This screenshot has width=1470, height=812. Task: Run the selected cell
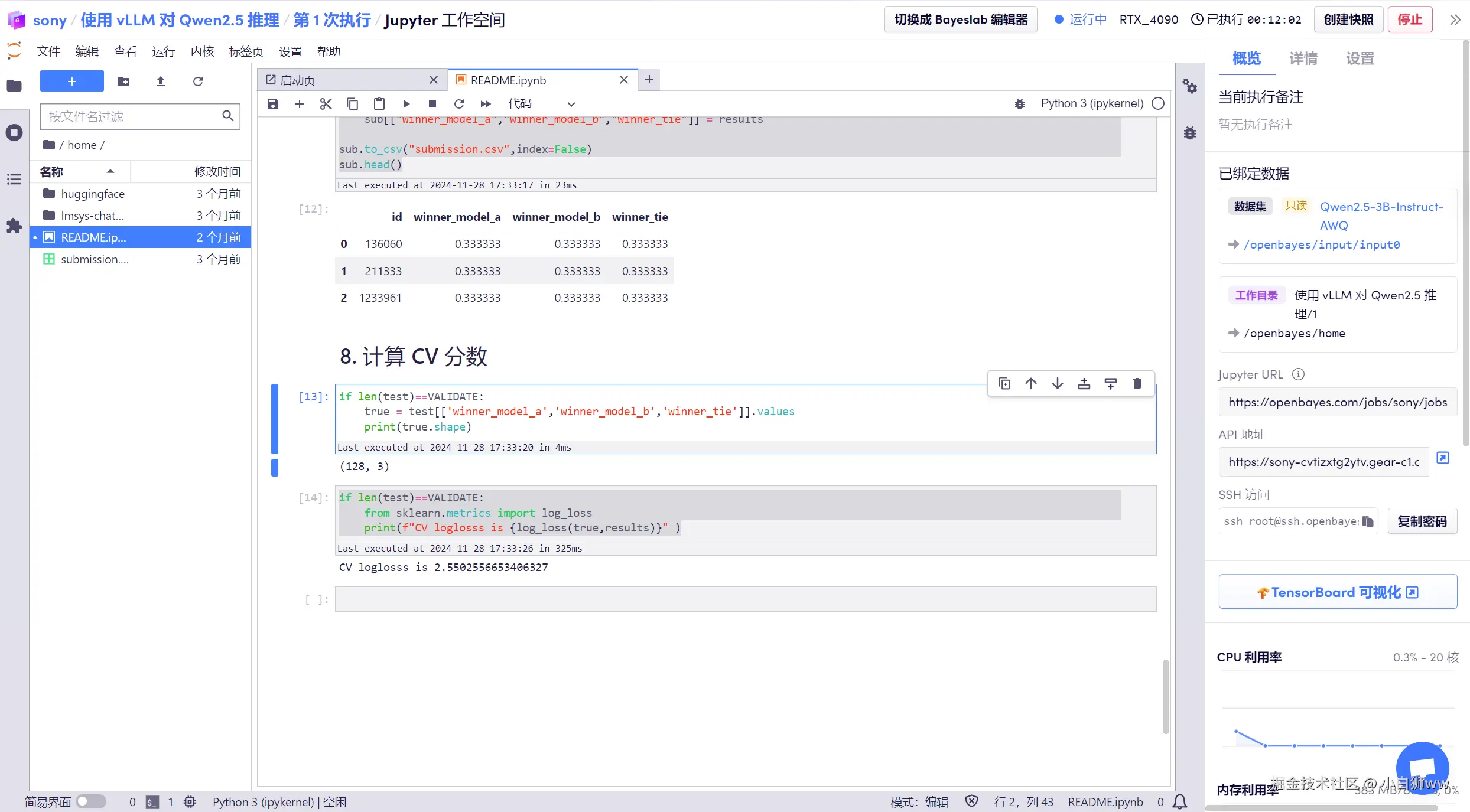[406, 104]
